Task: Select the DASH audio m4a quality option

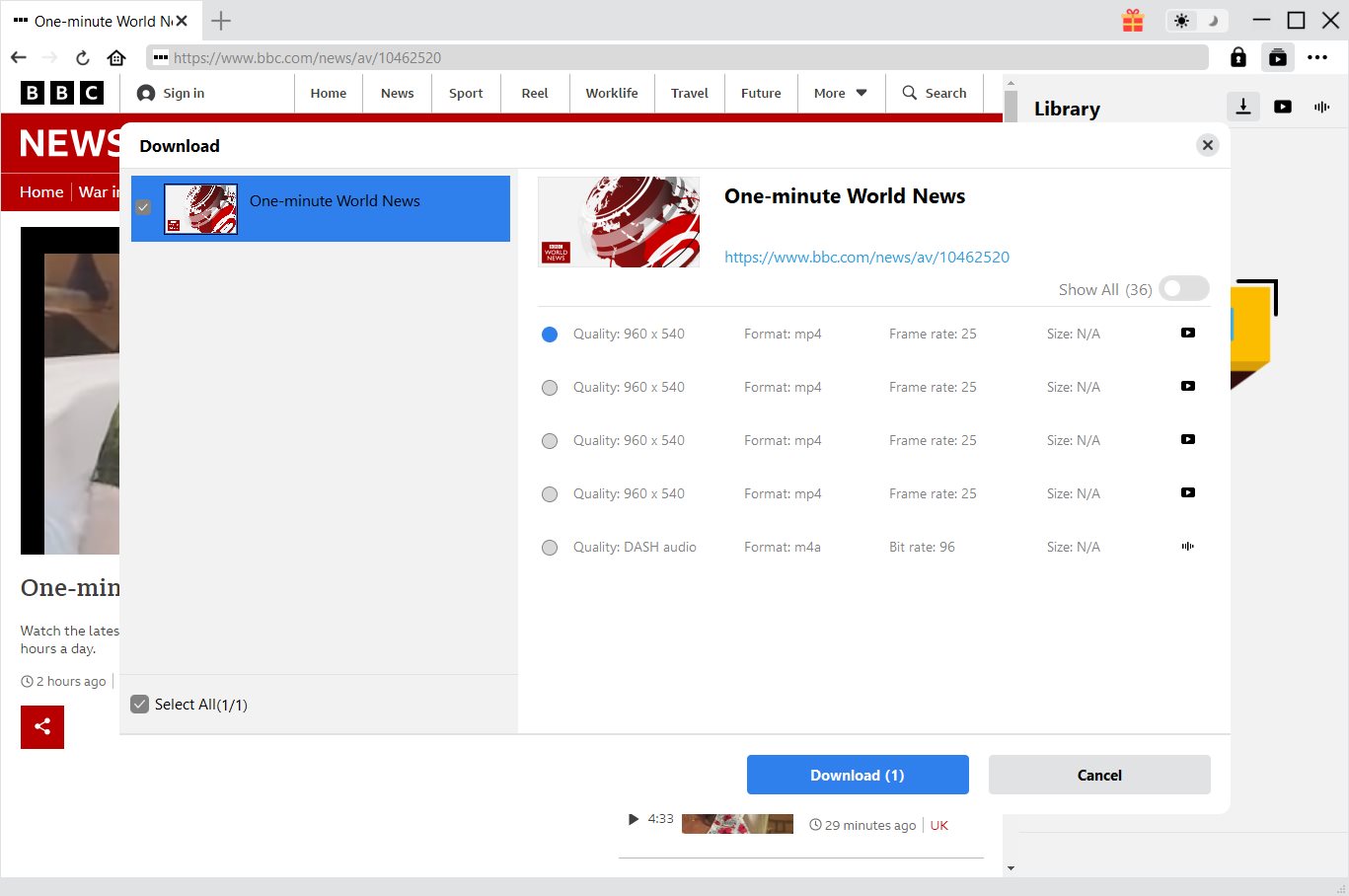Action: [550, 548]
